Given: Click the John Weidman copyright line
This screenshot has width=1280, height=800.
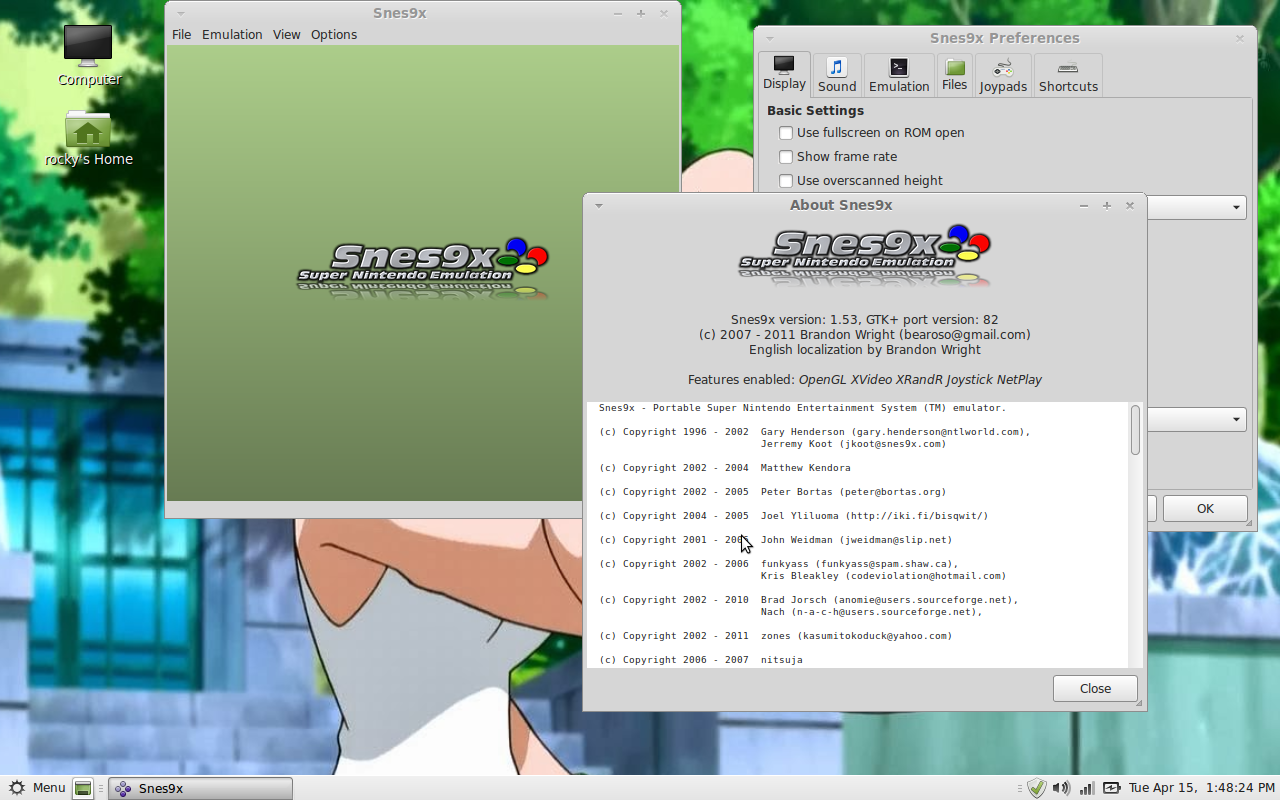Looking at the screenshot, I should (776, 540).
